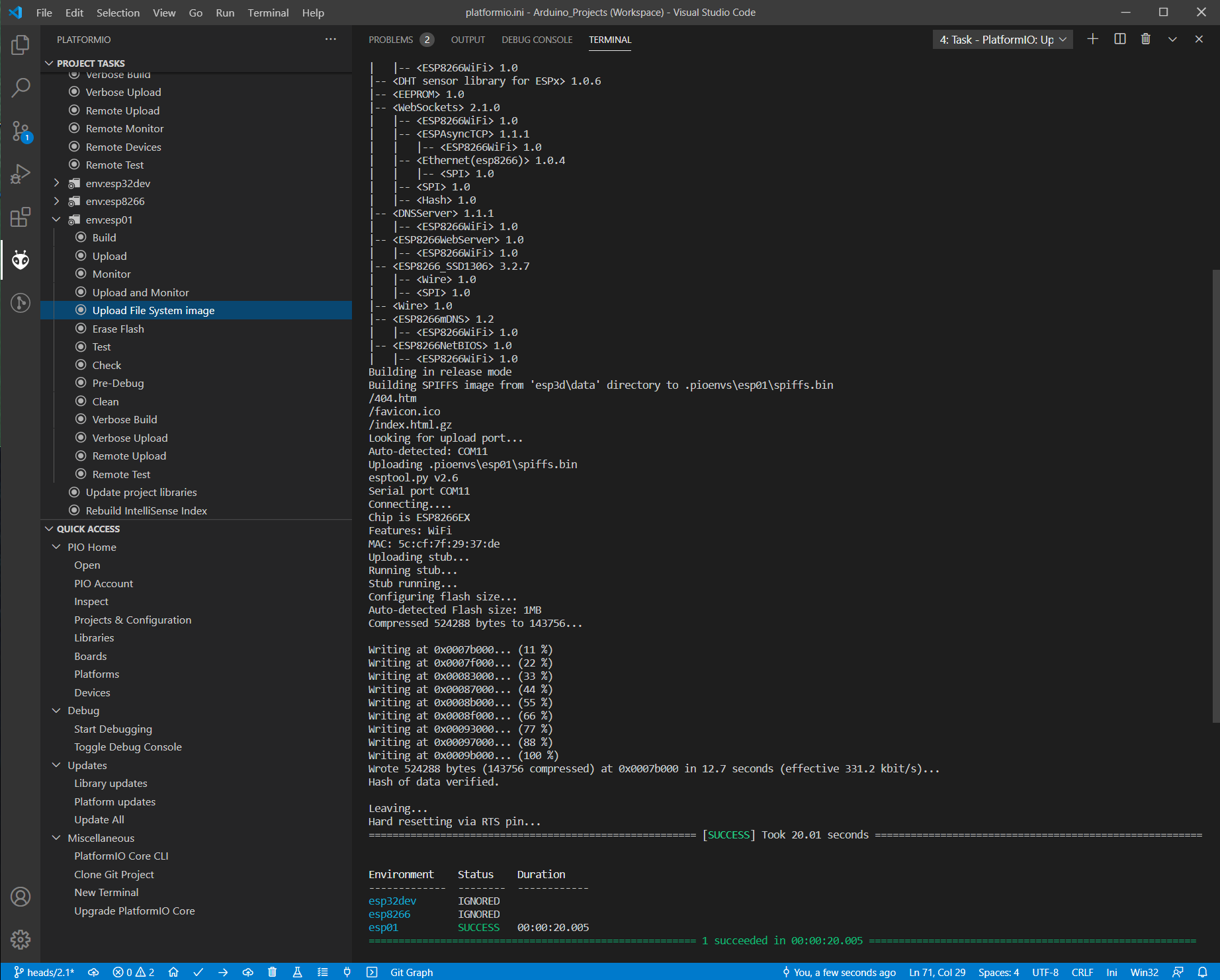Switch to the OUTPUT tab
The width and height of the screenshot is (1220, 980).
point(468,40)
